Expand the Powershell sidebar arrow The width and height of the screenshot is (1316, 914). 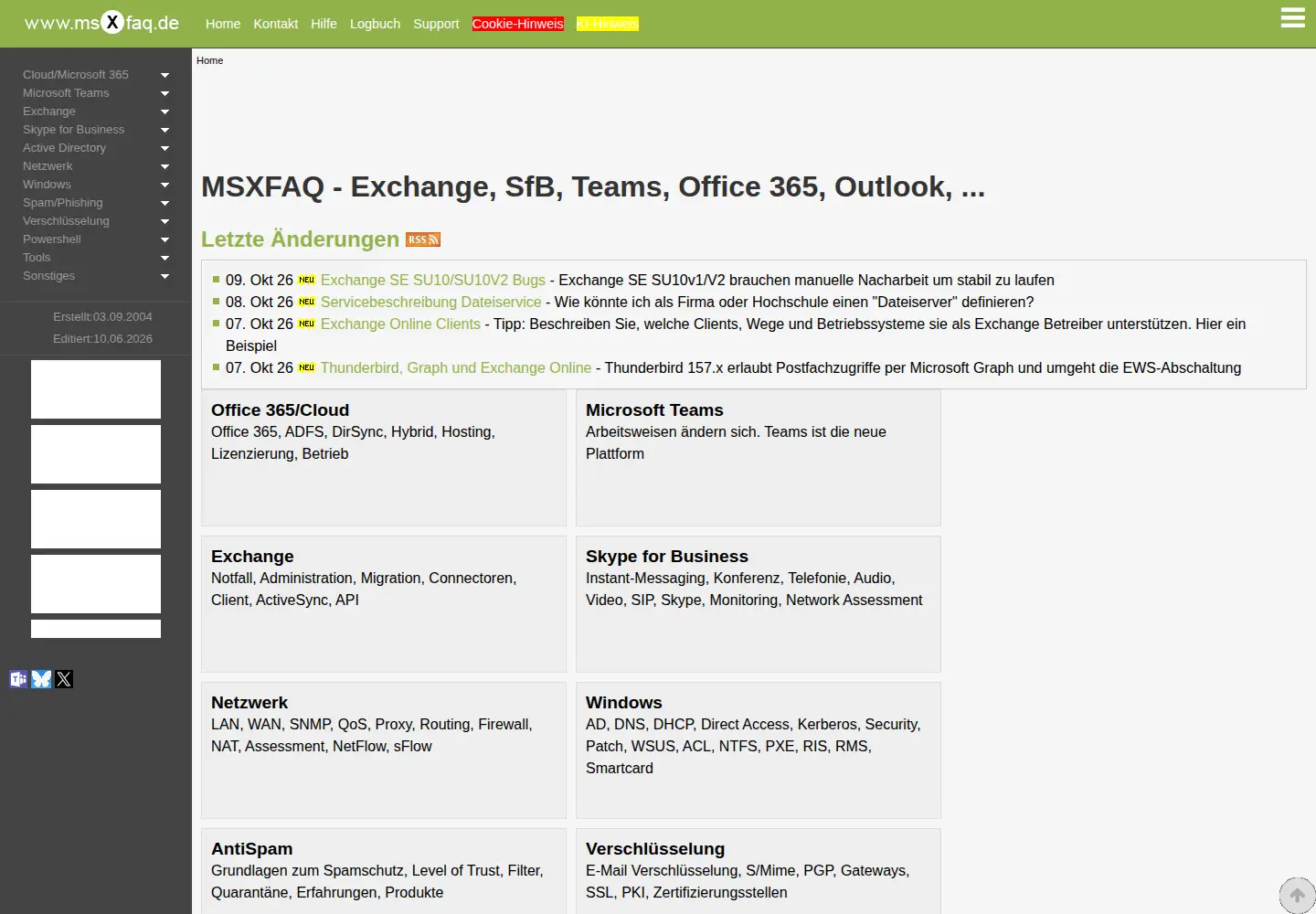tap(165, 239)
